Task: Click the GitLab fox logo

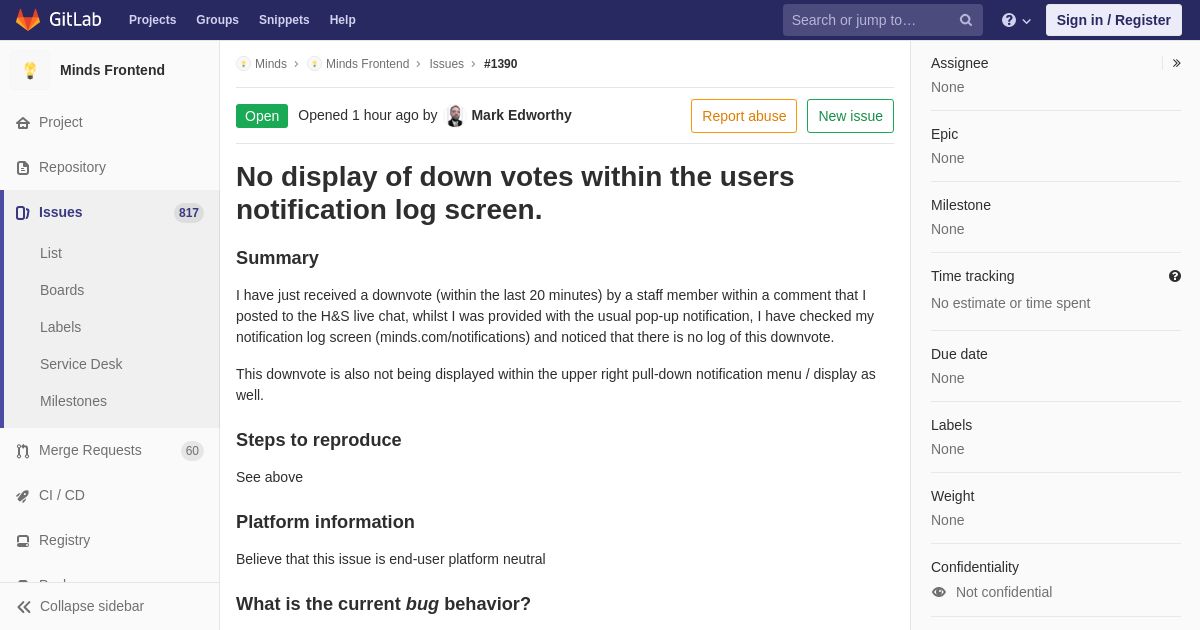Action: point(28,20)
